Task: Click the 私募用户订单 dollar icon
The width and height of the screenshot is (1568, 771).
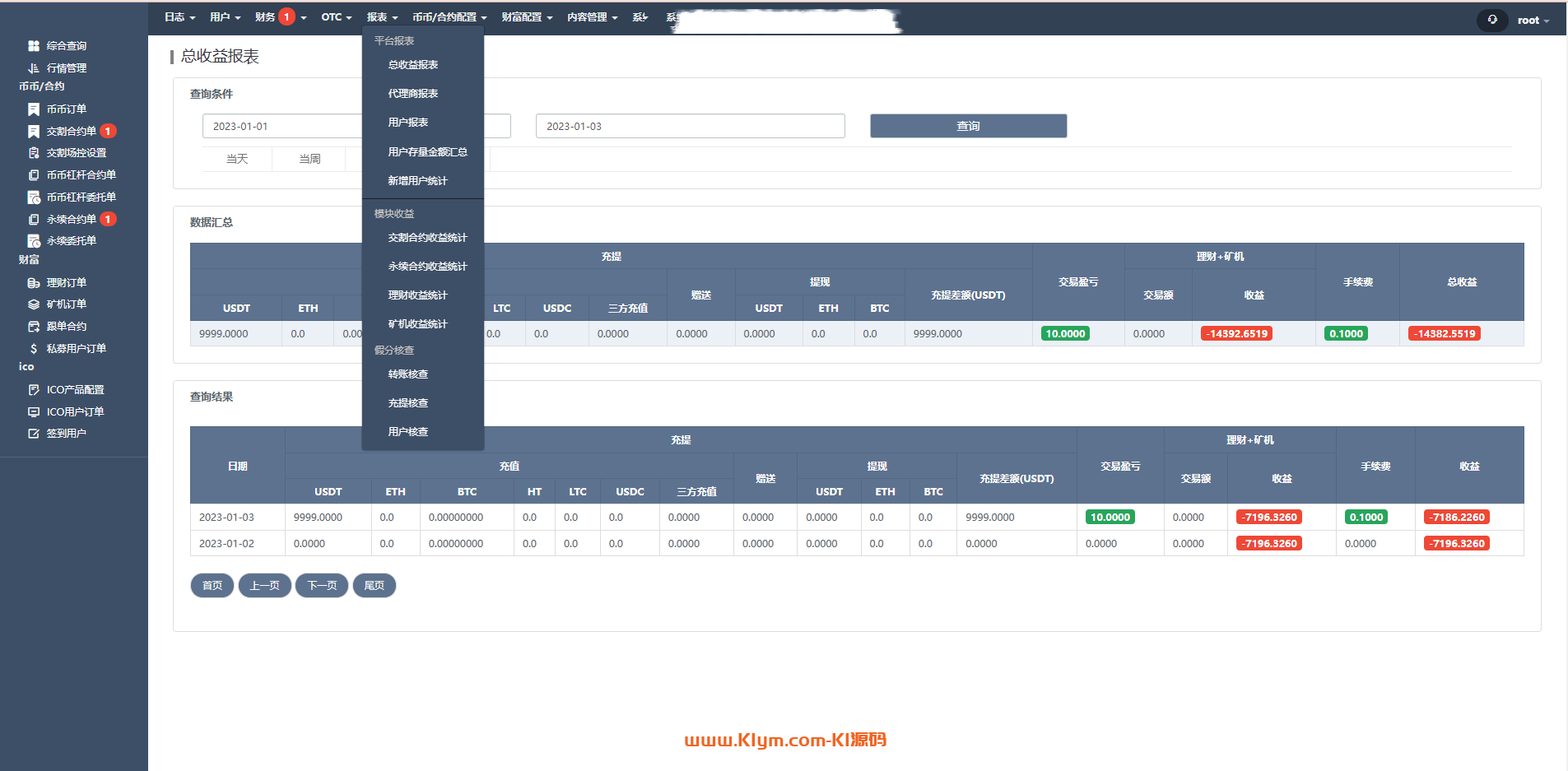Action: [34, 349]
